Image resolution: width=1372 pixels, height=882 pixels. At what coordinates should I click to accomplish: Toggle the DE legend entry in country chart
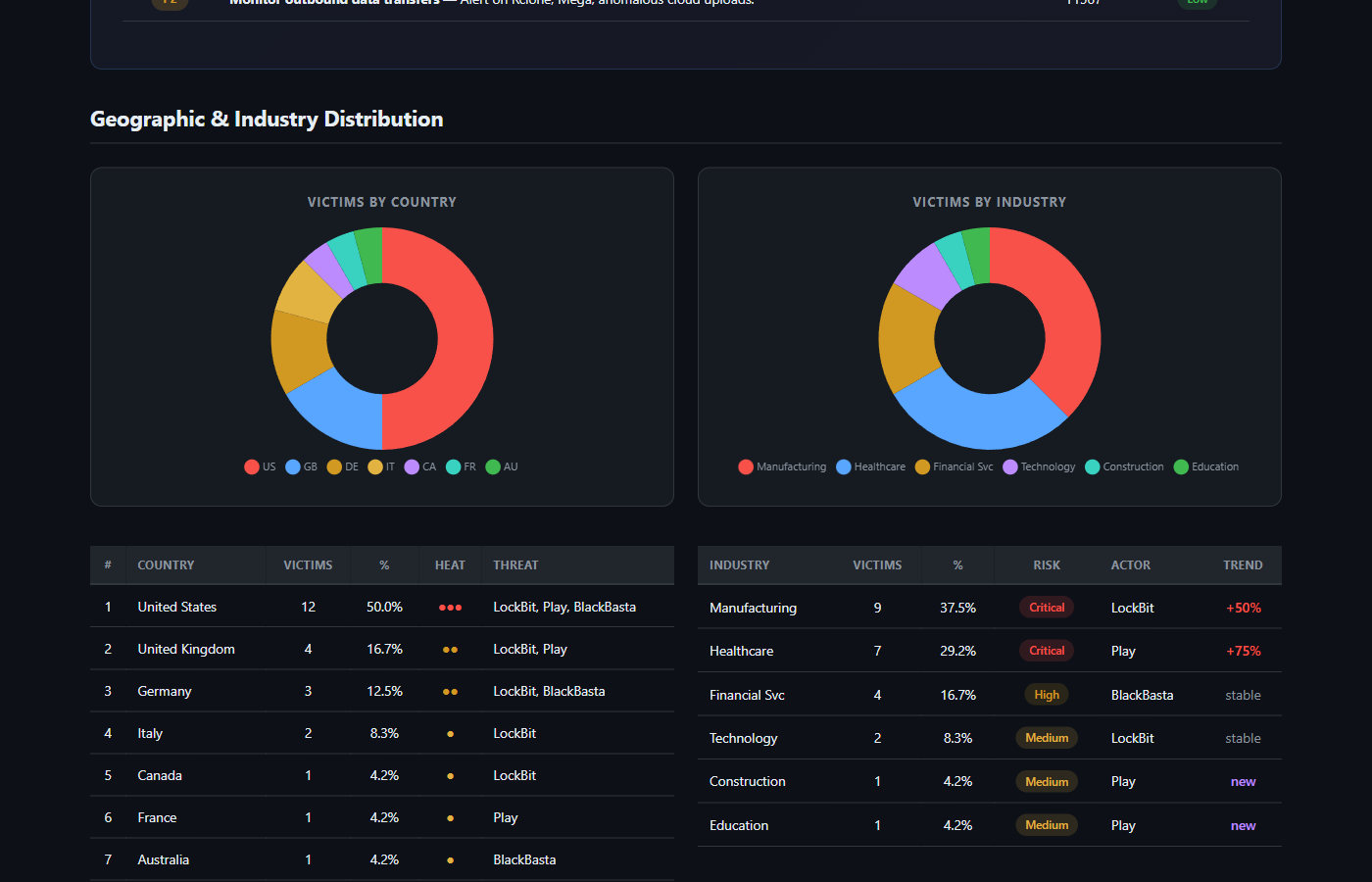pos(343,466)
